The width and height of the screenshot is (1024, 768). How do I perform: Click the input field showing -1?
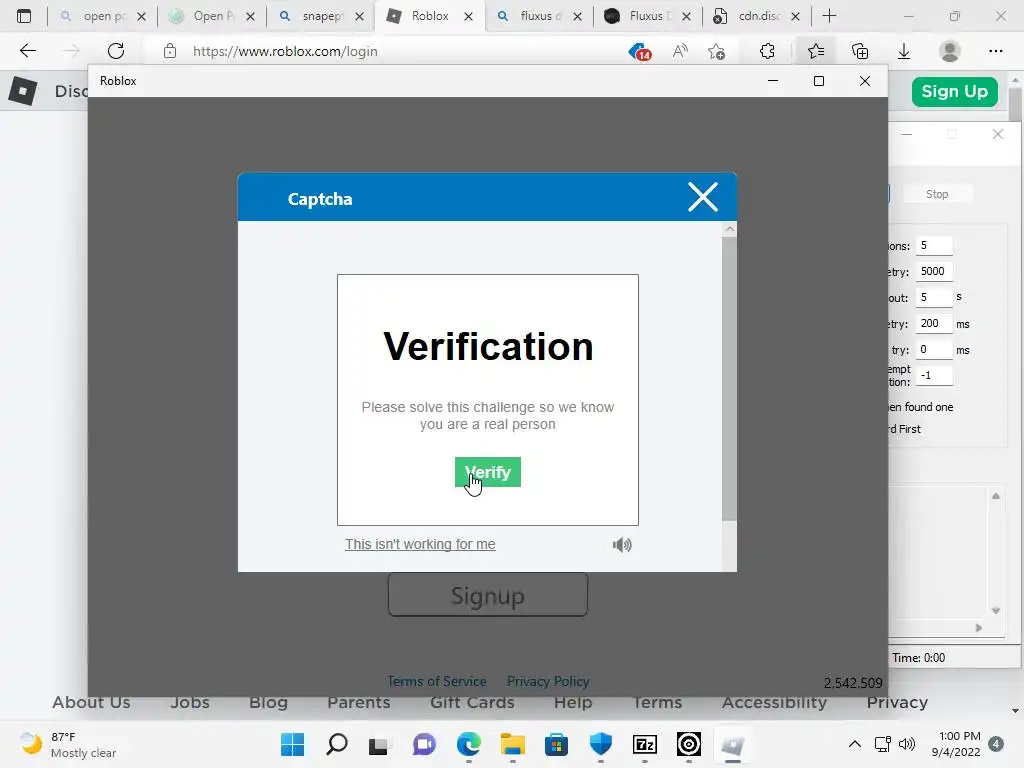pyautogui.click(x=934, y=376)
